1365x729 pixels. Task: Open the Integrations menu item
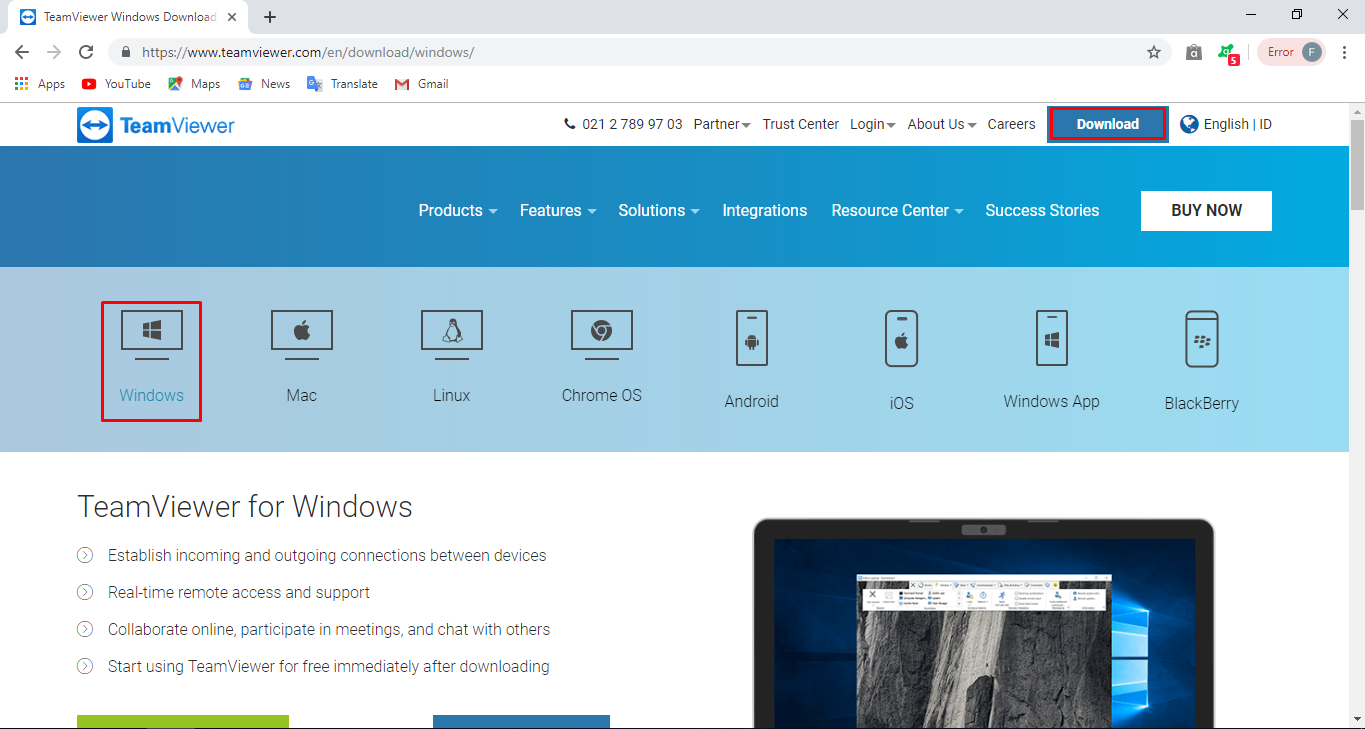pyautogui.click(x=765, y=210)
